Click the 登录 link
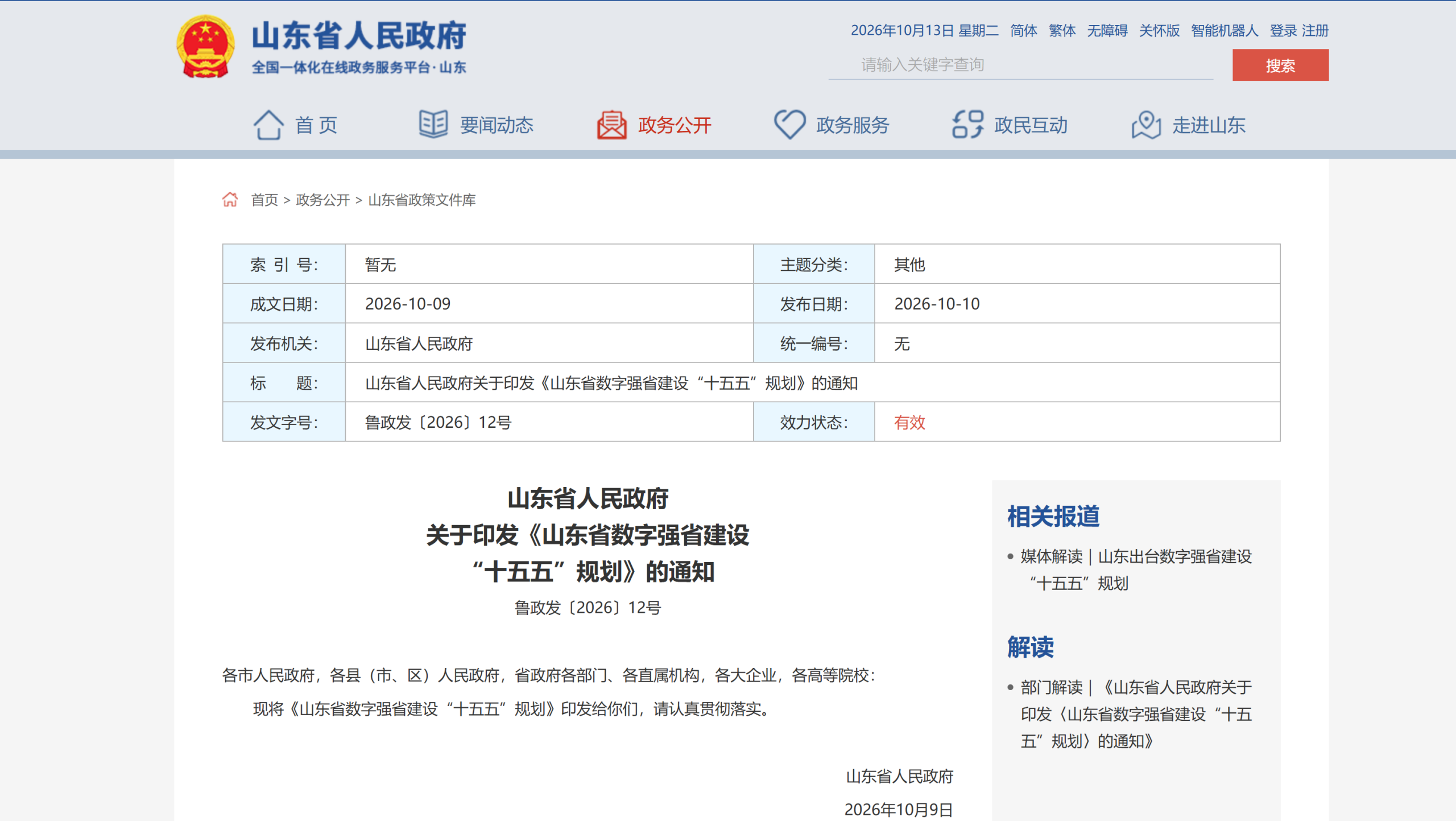Screen dimensions: 1456x821 tap(1283, 31)
